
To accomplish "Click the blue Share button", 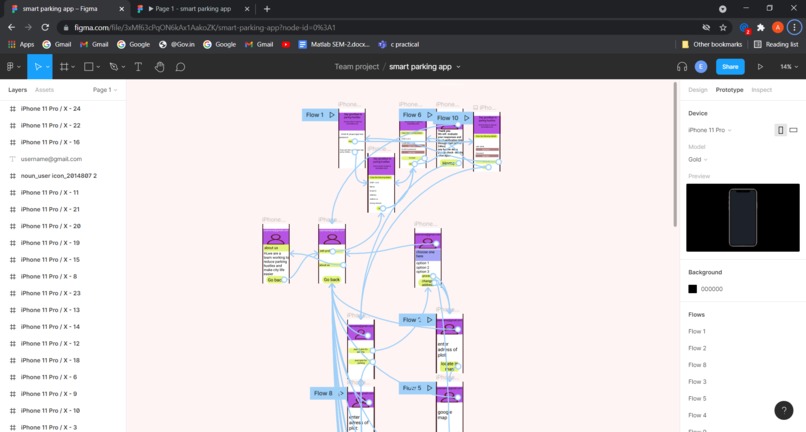I will tap(730, 67).
